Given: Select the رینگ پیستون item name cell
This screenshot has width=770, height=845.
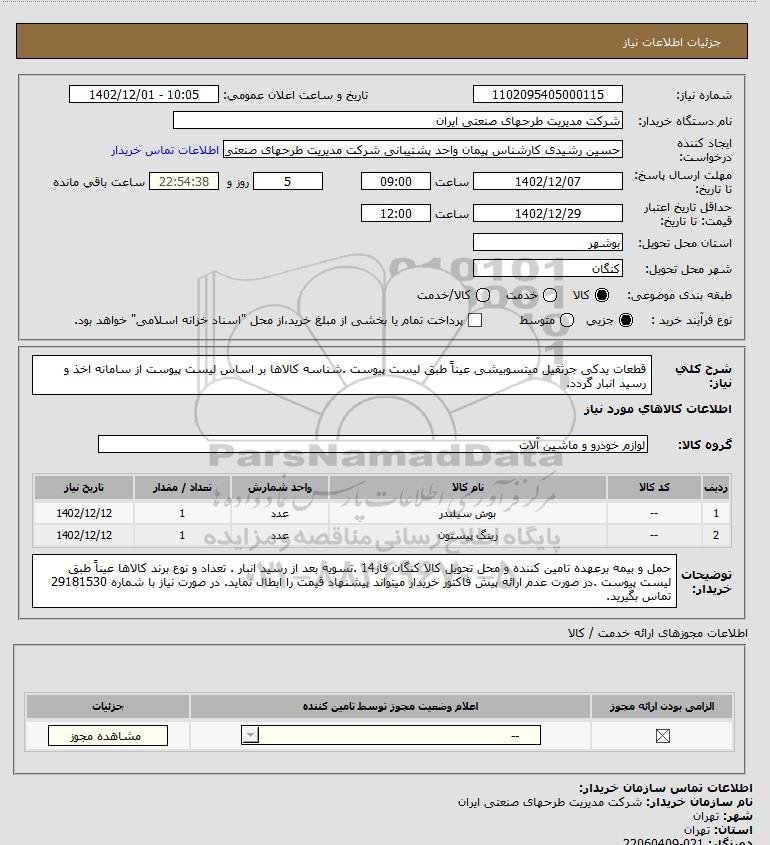Looking at the screenshot, I should 468,535.
